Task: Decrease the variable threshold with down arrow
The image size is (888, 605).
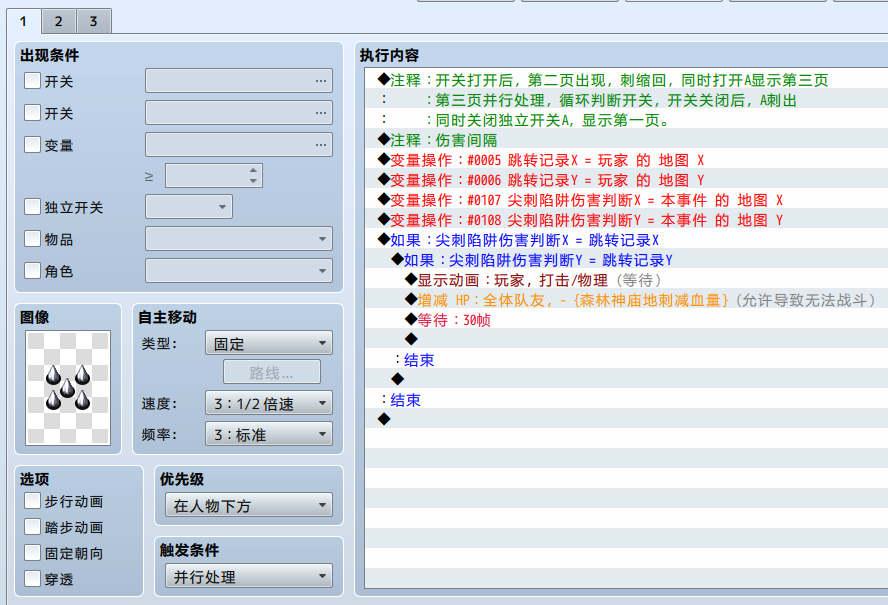Action: pos(253,181)
